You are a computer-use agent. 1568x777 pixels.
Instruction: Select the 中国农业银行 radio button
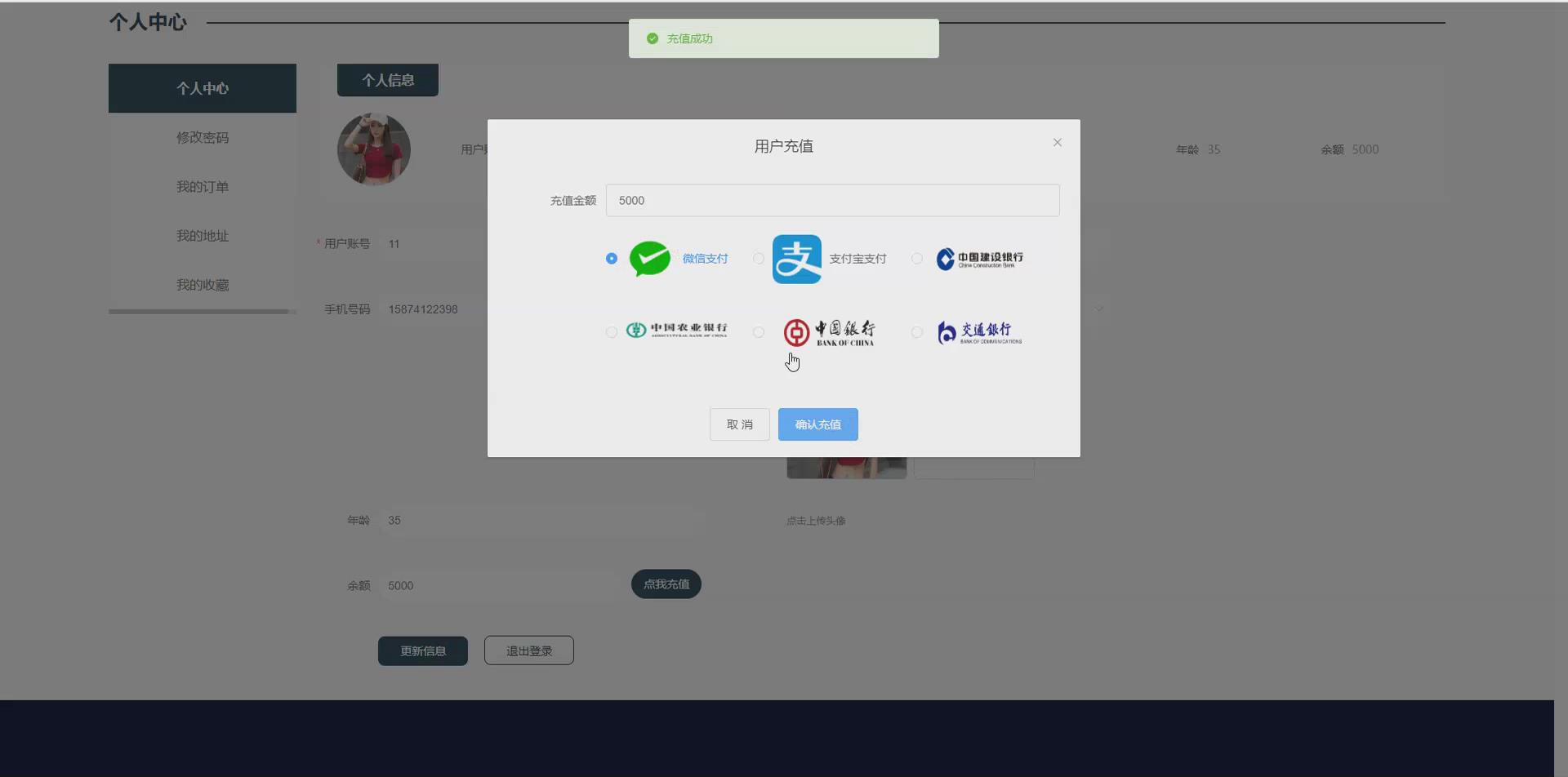click(612, 332)
